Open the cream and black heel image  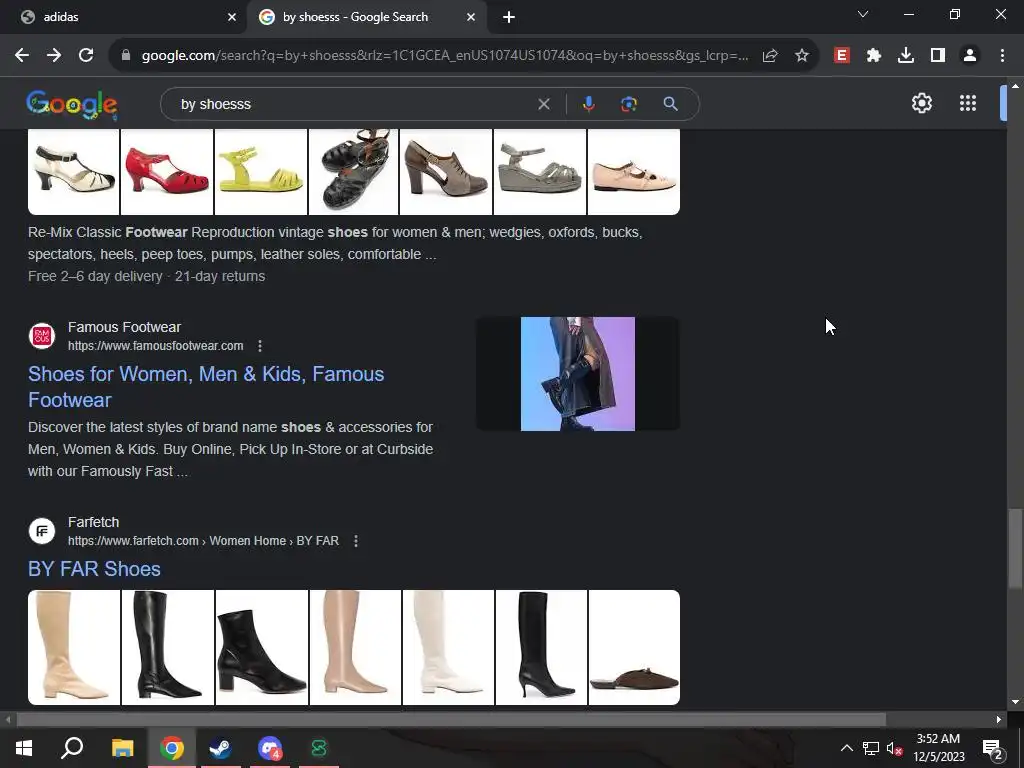point(74,172)
